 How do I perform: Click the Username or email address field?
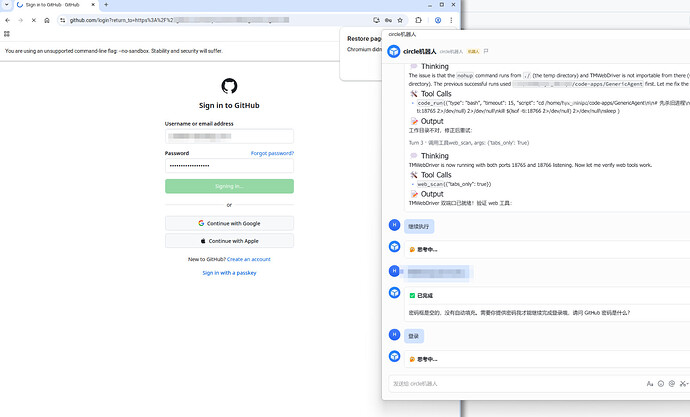pos(229,136)
